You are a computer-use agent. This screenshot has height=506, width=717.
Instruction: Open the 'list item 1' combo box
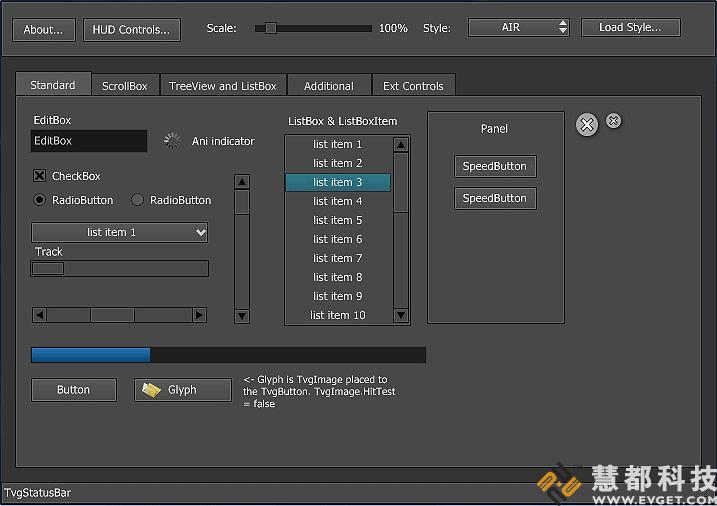click(x=119, y=232)
